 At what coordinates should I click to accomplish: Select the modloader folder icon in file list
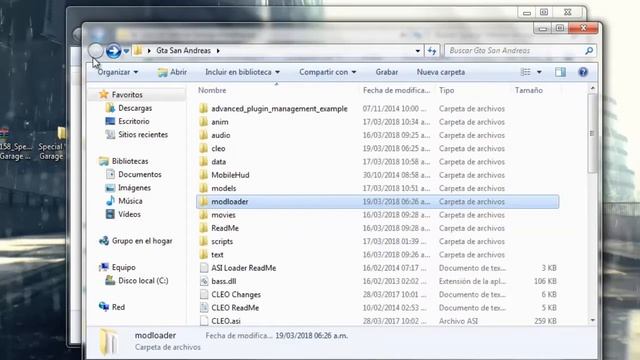pyautogui.click(x=204, y=201)
